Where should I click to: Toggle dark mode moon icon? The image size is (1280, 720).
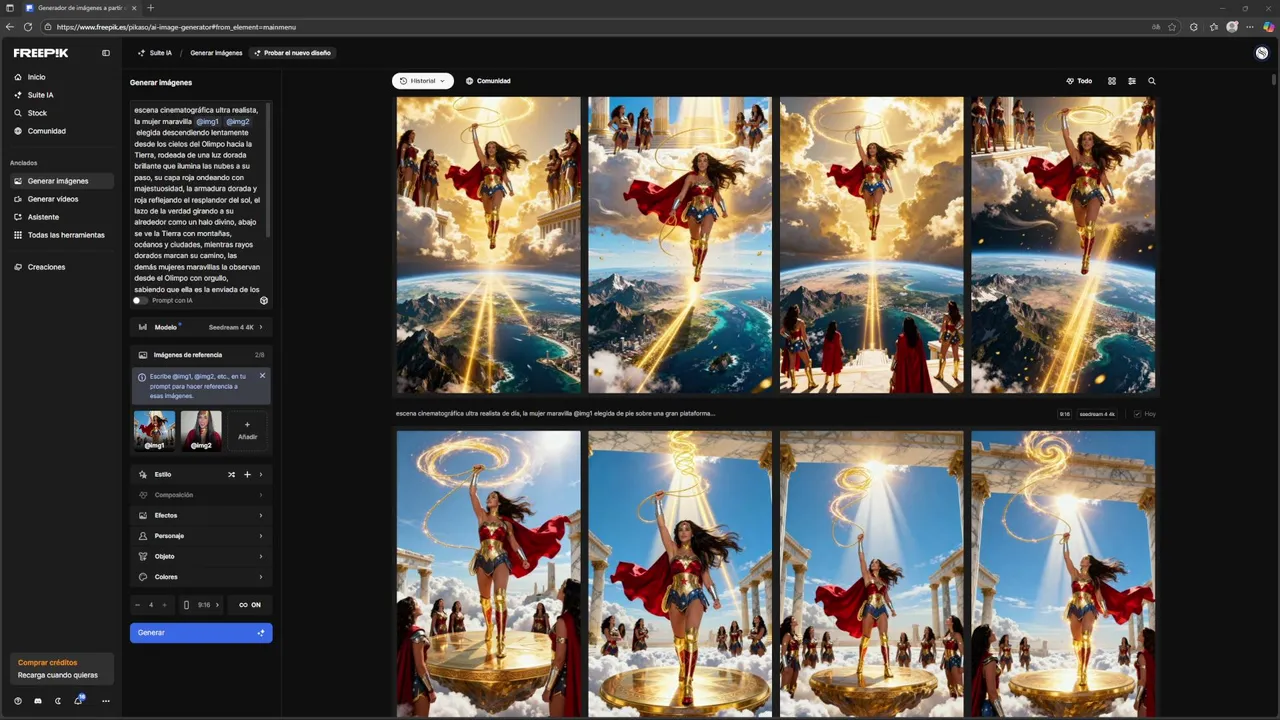pos(58,701)
